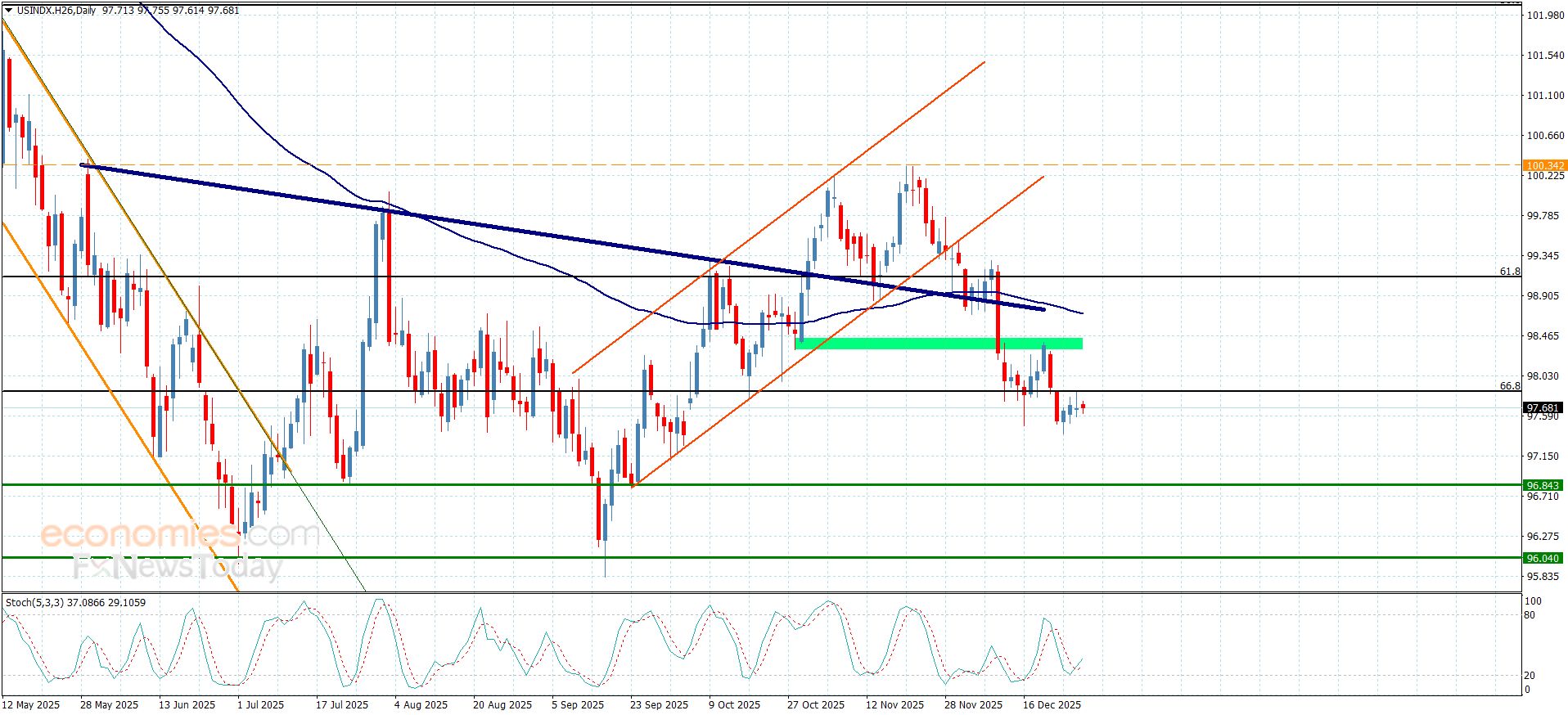Click the green 96.040 support level label
This screenshot has width=1568, height=715.
pyautogui.click(x=1543, y=558)
